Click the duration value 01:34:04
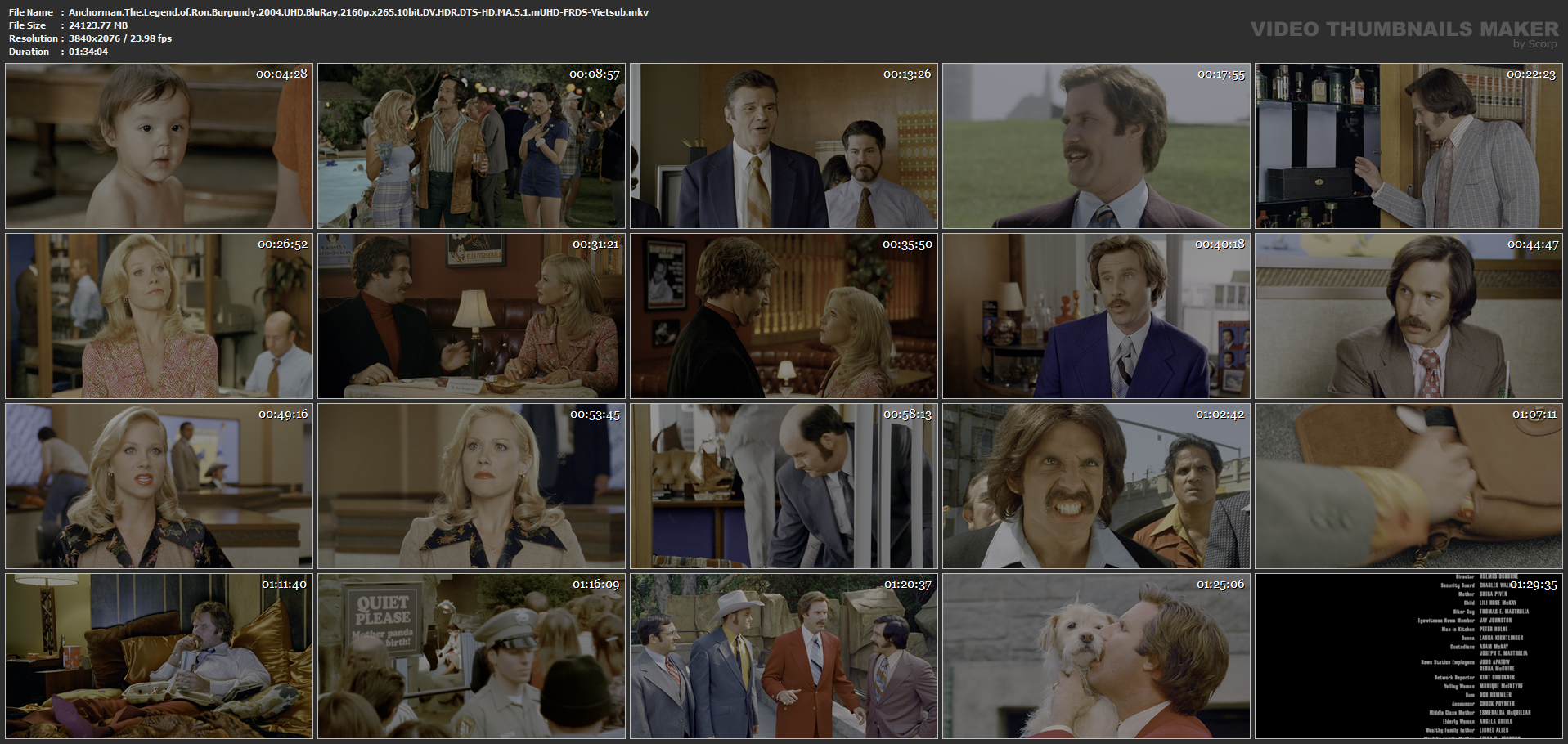The image size is (1568, 744). click(88, 52)
